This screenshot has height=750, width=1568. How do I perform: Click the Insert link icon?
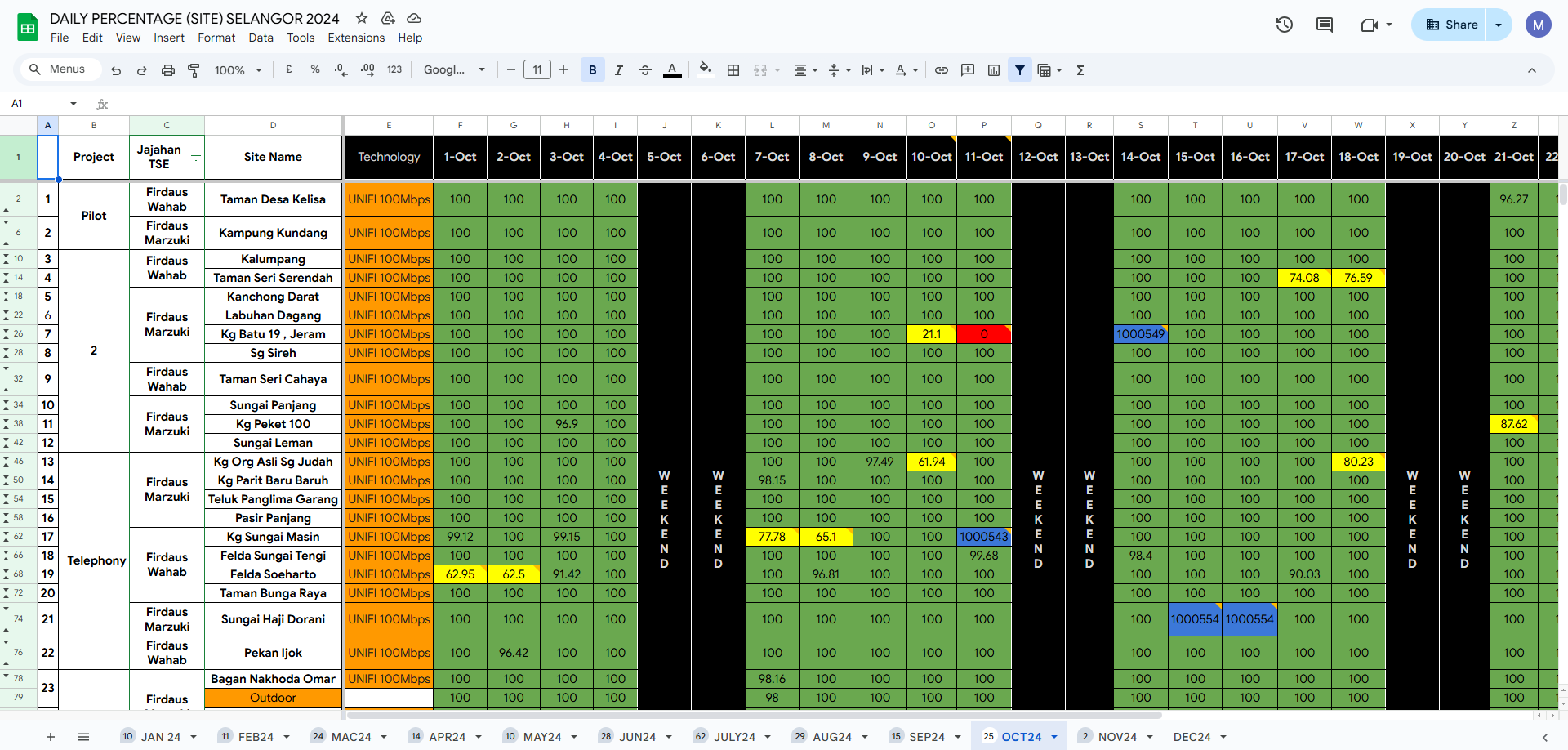tap(942, 70)
